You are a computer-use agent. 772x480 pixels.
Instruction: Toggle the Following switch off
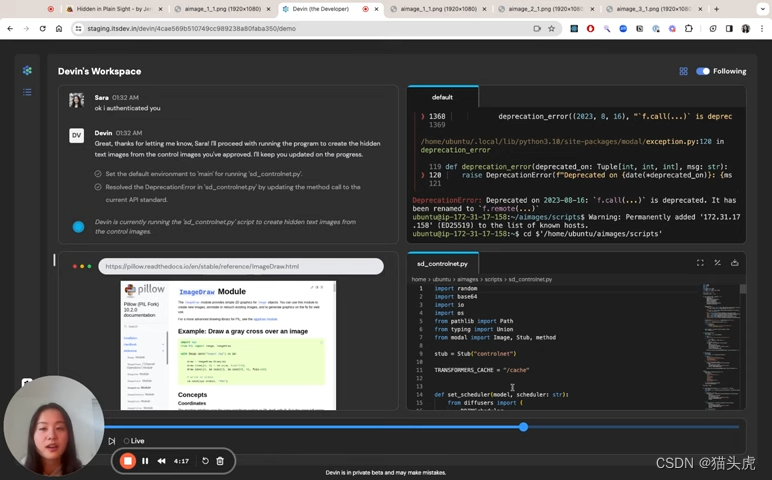[x=703, y=71]
